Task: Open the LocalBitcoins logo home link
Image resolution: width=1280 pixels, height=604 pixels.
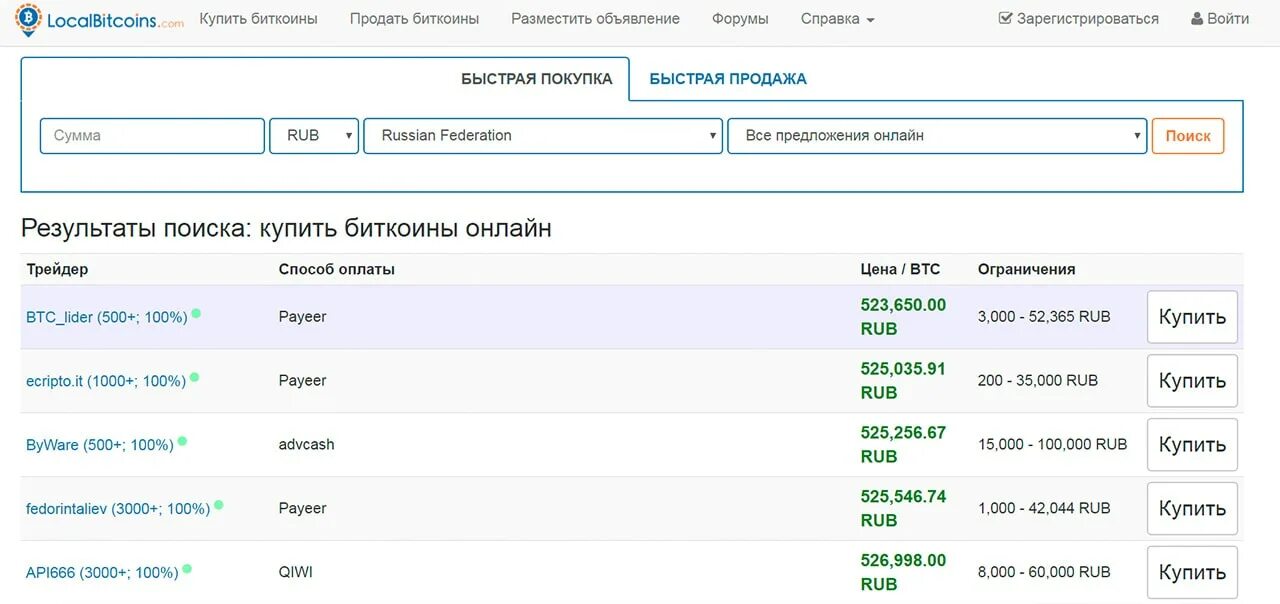Action: click(100, 19)
